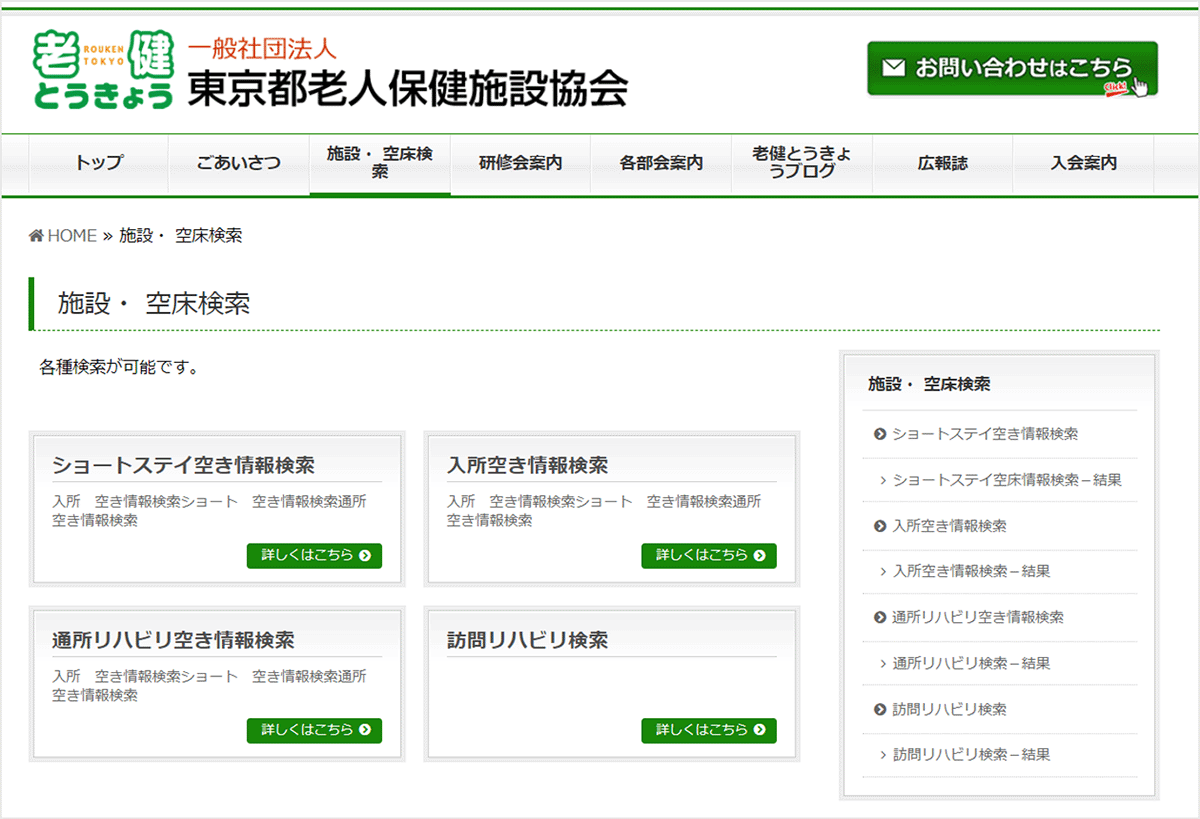Click HOME breadcrumb link
The width and height of the screenshot is (1200, 819).
[x=72, y=236]
